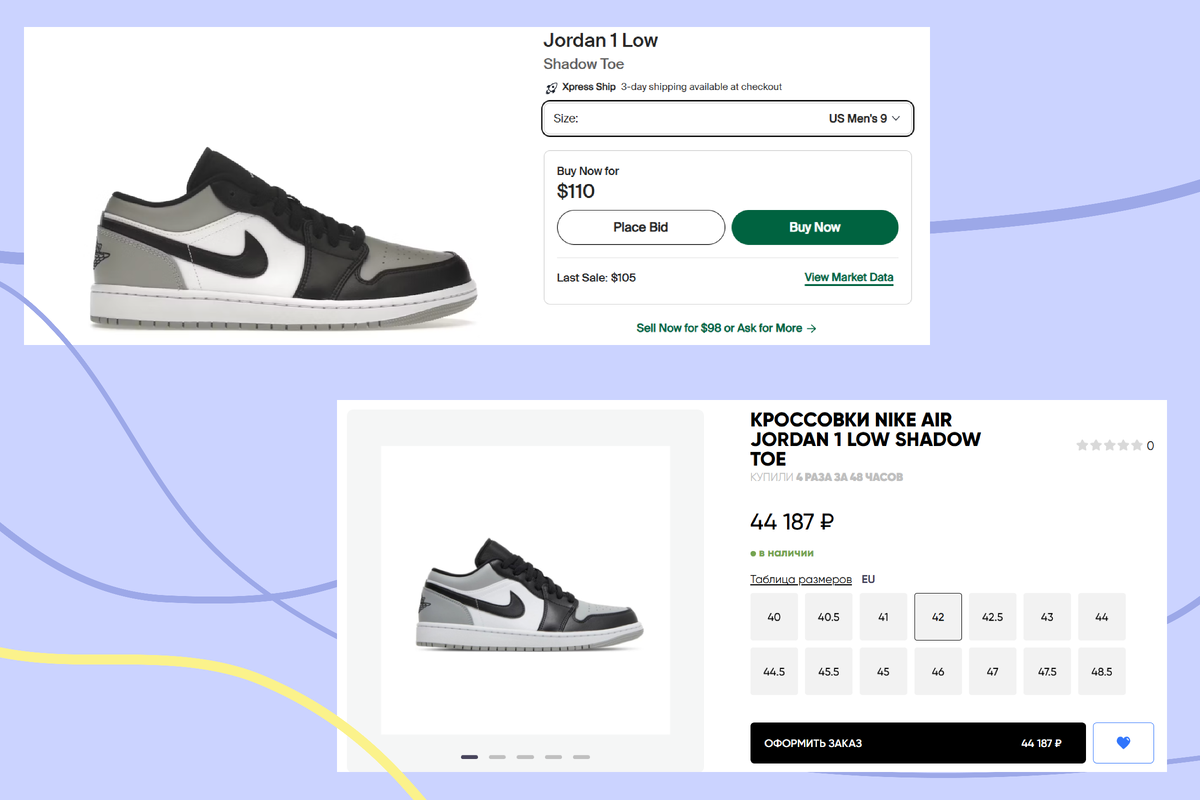Select EU size 44.5
1200x800 pixels.
(774, 671)
